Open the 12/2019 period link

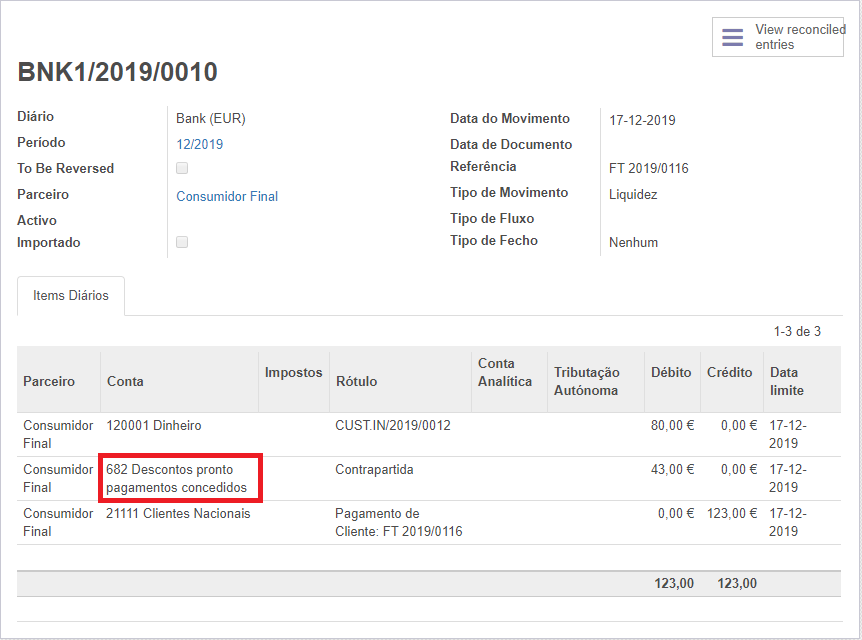coord(200,144)
